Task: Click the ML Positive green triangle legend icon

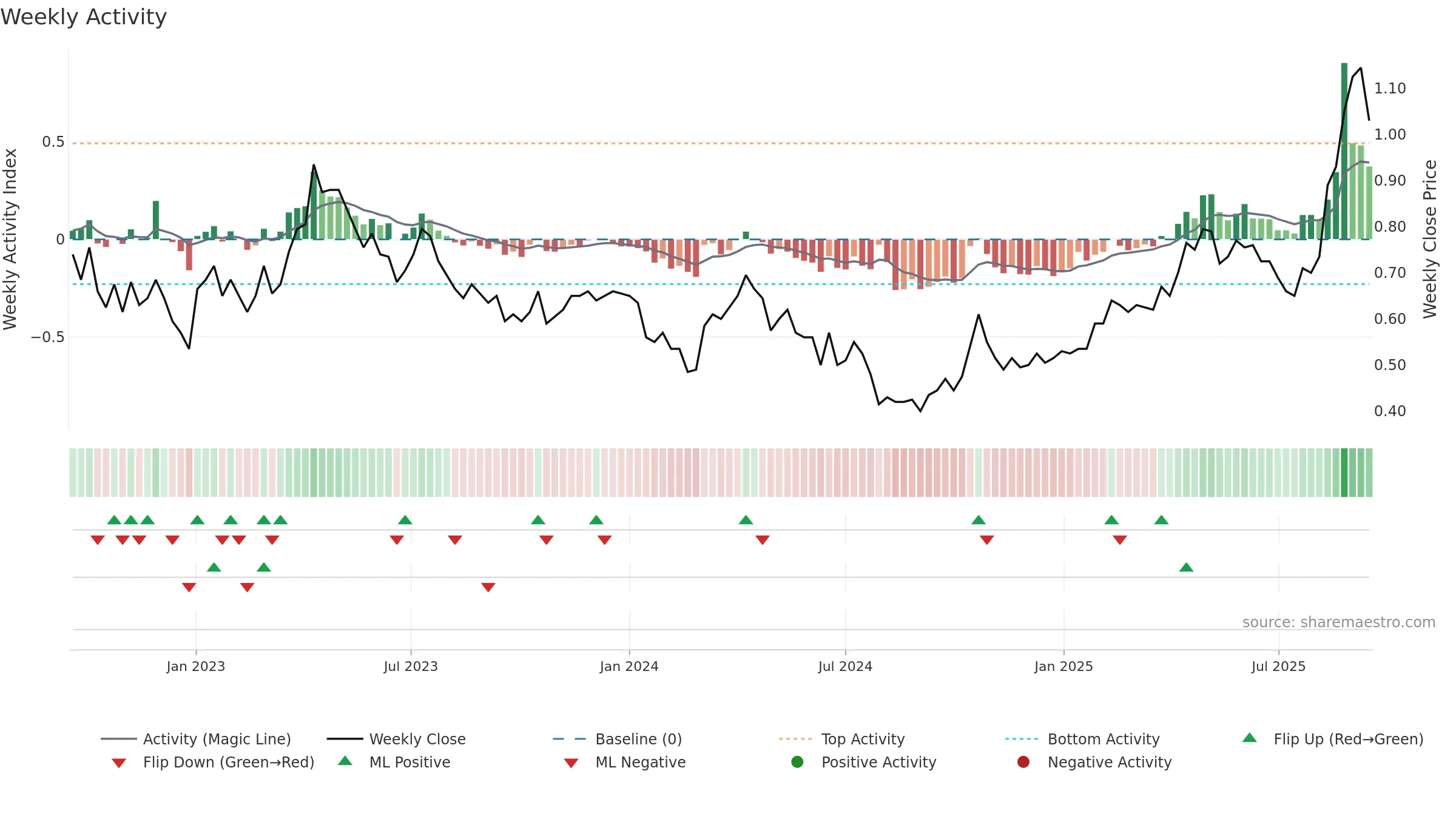Action: click(x=345, y=761)
